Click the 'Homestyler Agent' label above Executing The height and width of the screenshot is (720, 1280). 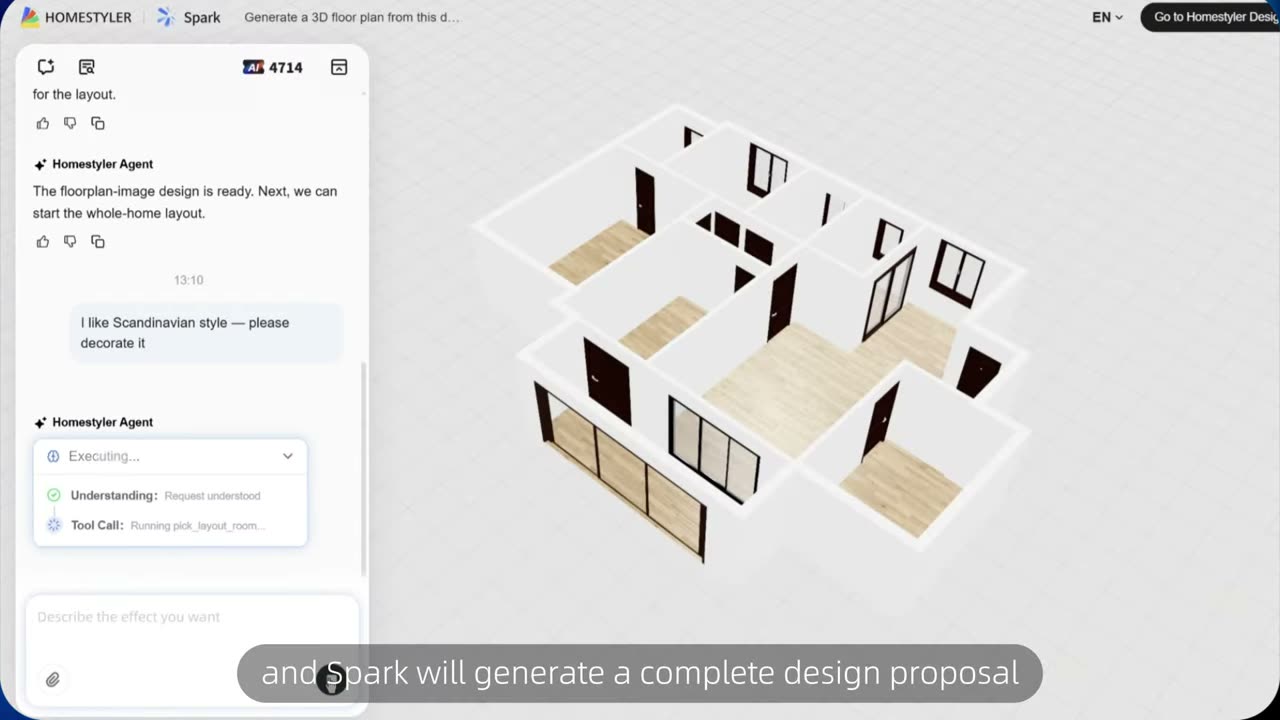pyautogui.click(x=102, y=422)
